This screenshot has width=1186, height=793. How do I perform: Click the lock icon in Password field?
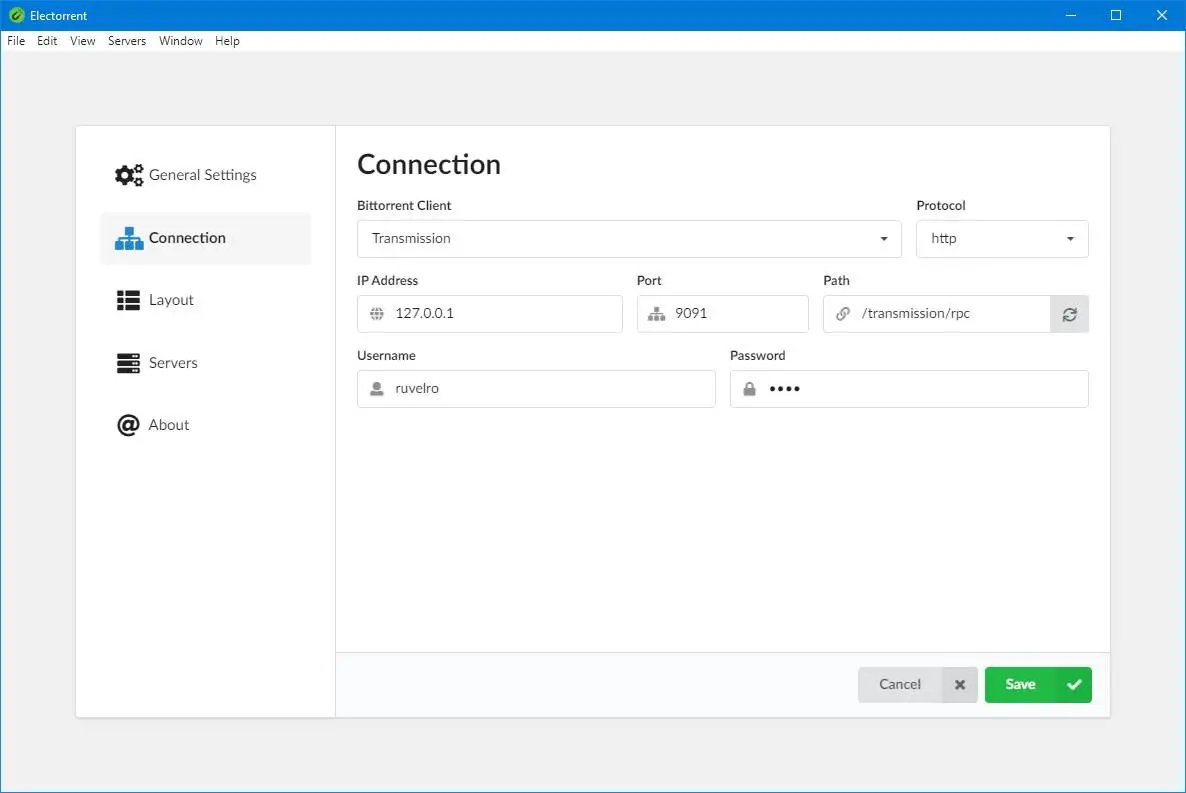tap(750, 389)
